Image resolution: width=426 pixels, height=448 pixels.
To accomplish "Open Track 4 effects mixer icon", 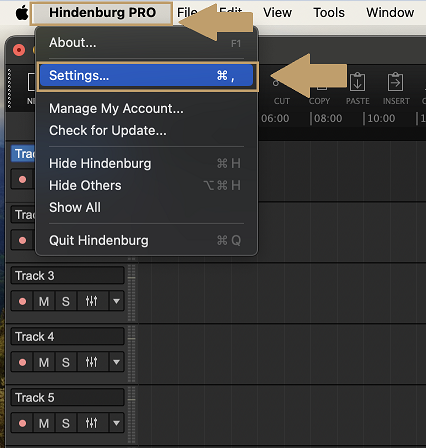I will point(91,362).
